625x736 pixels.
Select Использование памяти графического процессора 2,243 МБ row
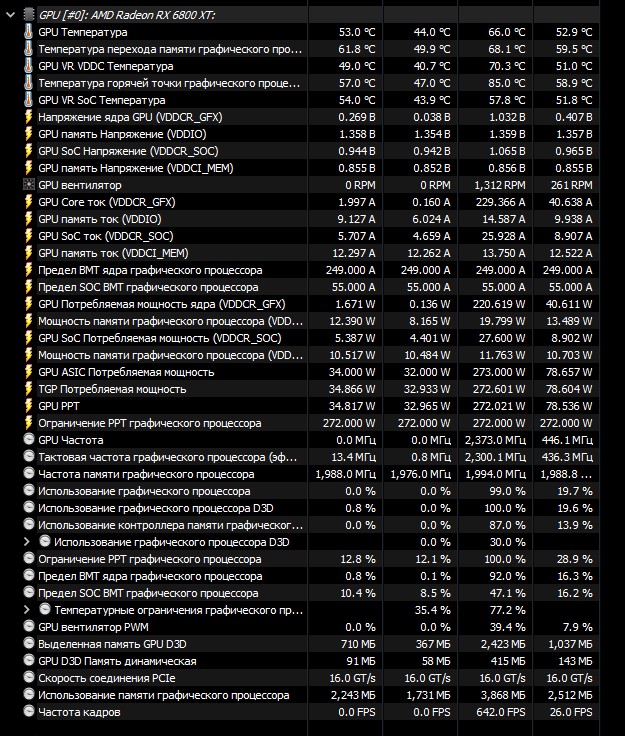pyautogui.click(x=311, y=695)
